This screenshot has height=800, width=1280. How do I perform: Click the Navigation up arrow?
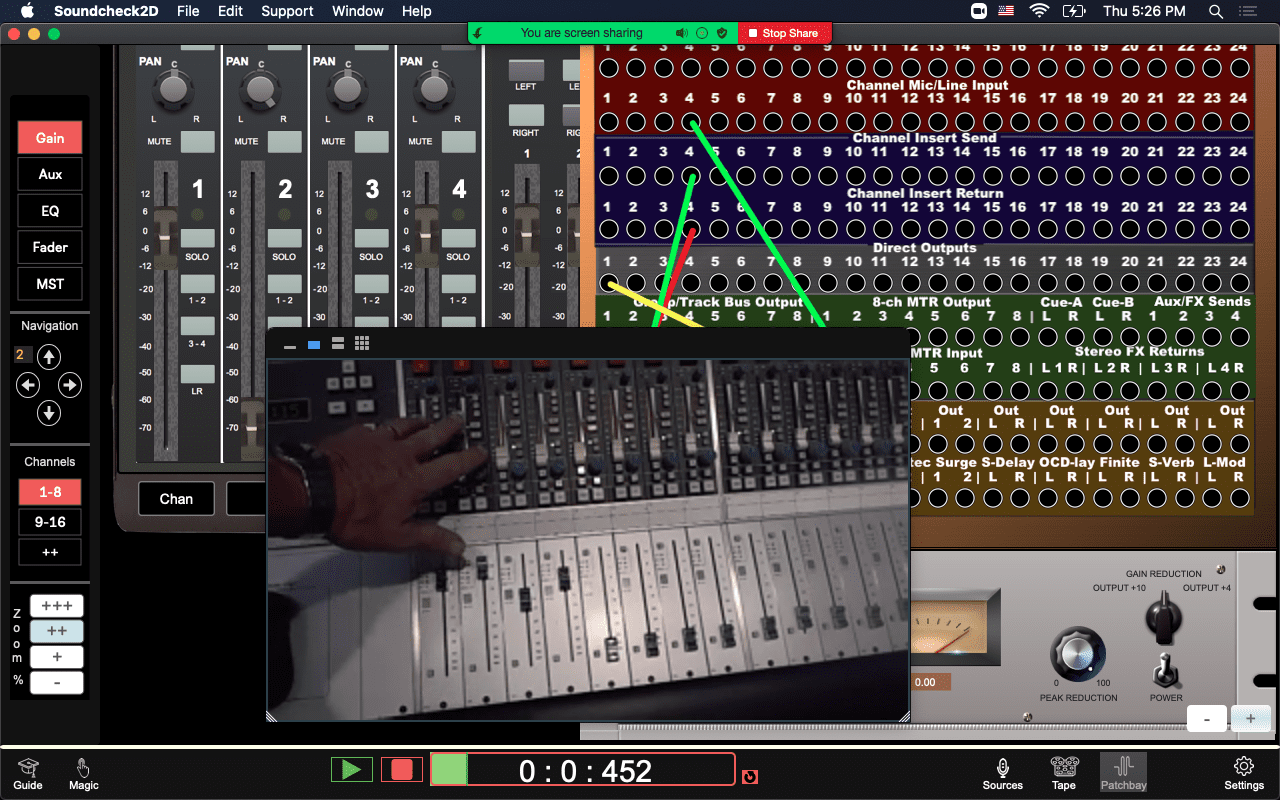[x=49, y=357]
